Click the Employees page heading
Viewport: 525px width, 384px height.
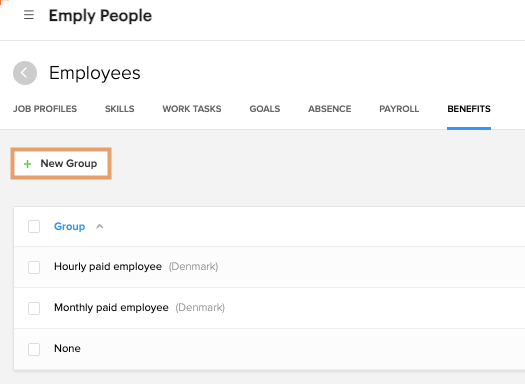(95, 73)
